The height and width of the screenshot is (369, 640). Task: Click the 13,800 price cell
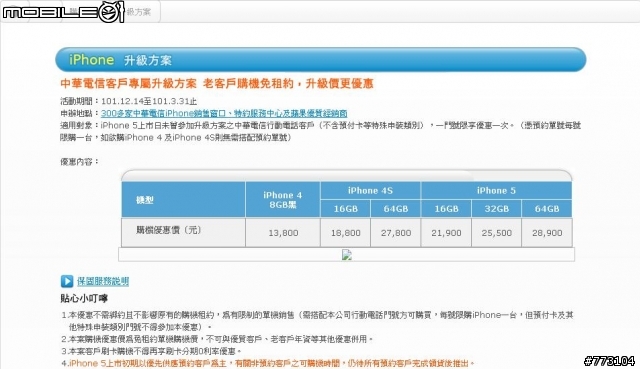tap(283, 233)
